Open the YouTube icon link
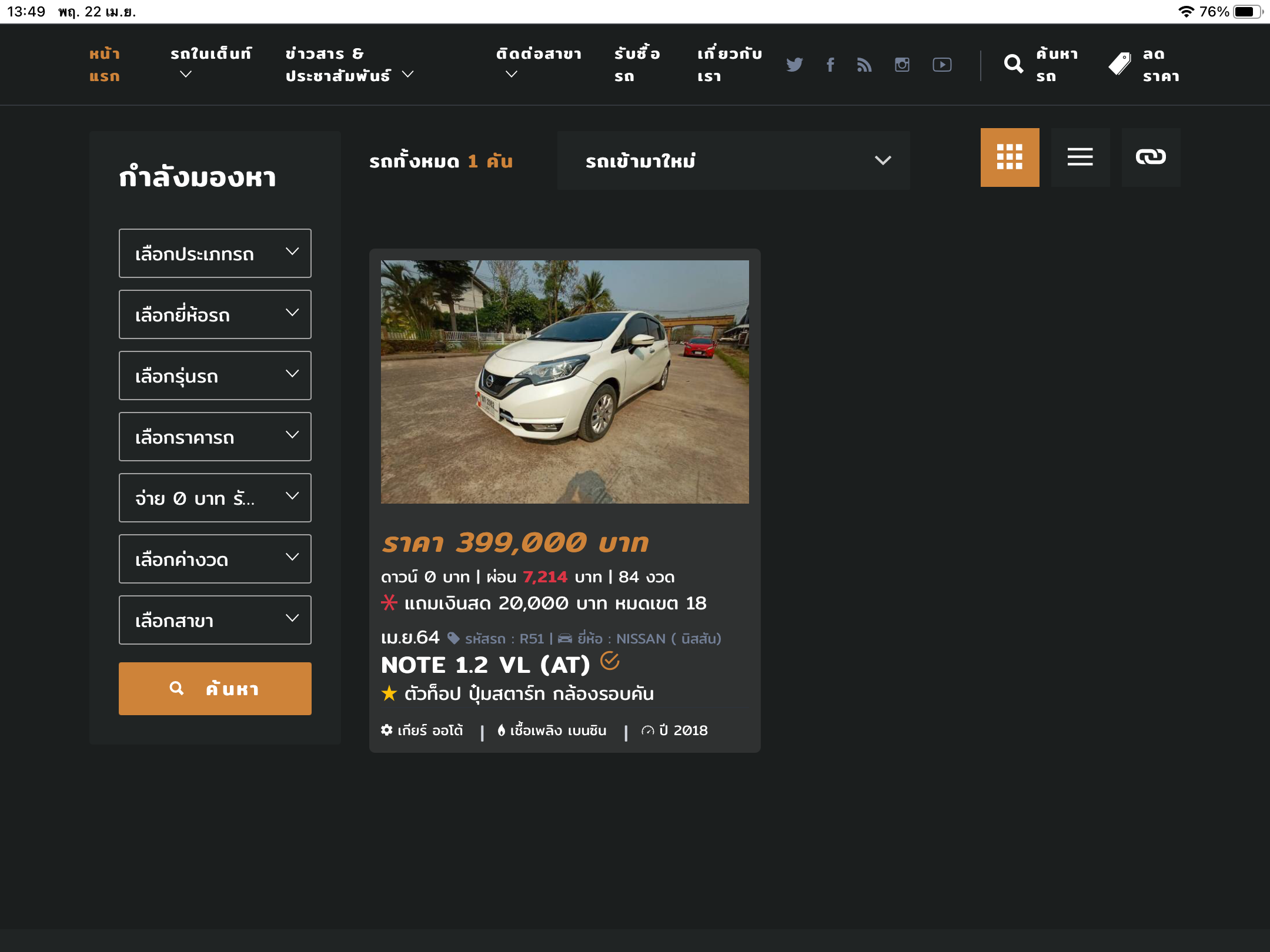Image resolution: width=1270 pixels, height=952 pixels. [942, 65]
